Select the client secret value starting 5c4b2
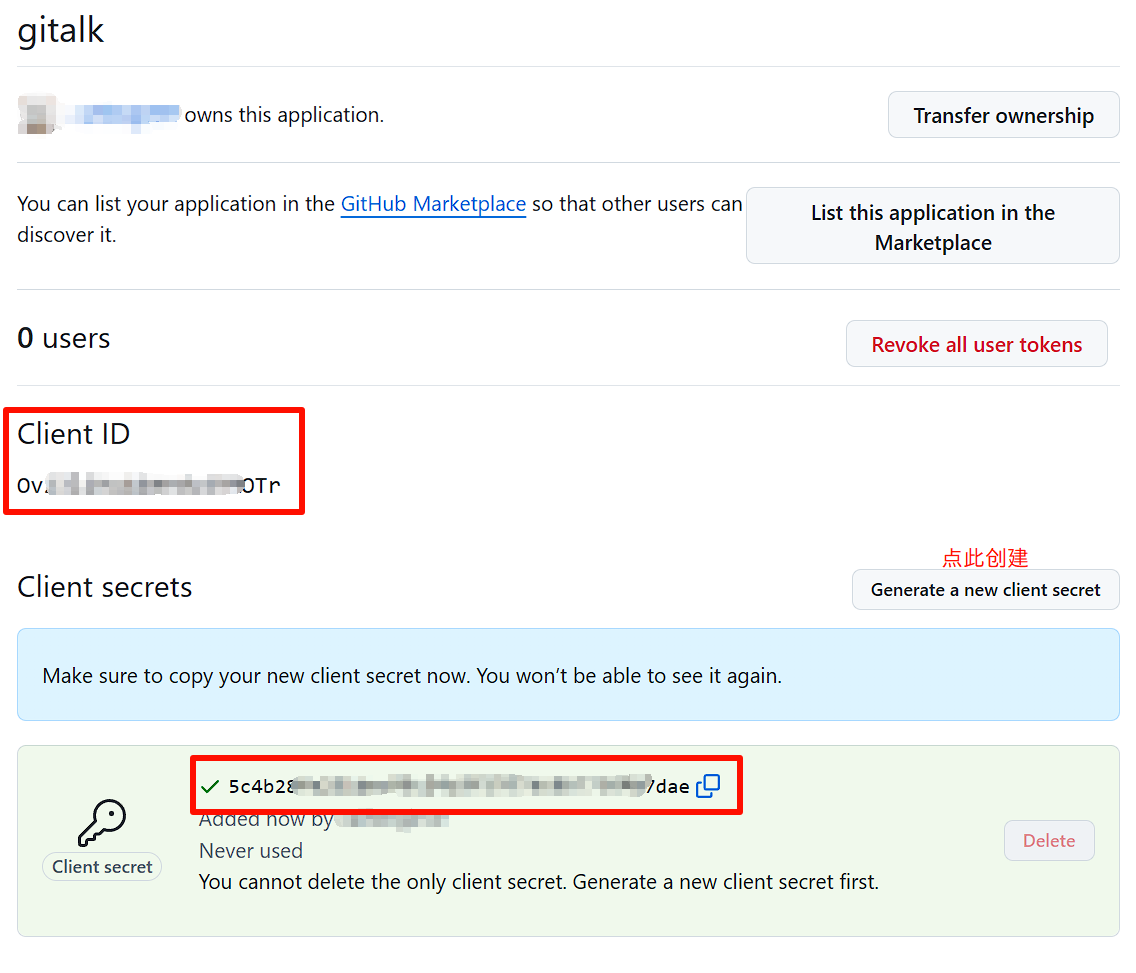The width and height of the screenshot is (1136, 973). tap(459, 786)
